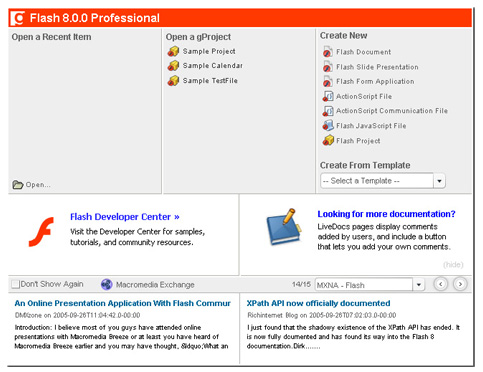Expand the MXNA - Flash feed dropdown arrow
483x372 pixels.
[x=419, y=285]
